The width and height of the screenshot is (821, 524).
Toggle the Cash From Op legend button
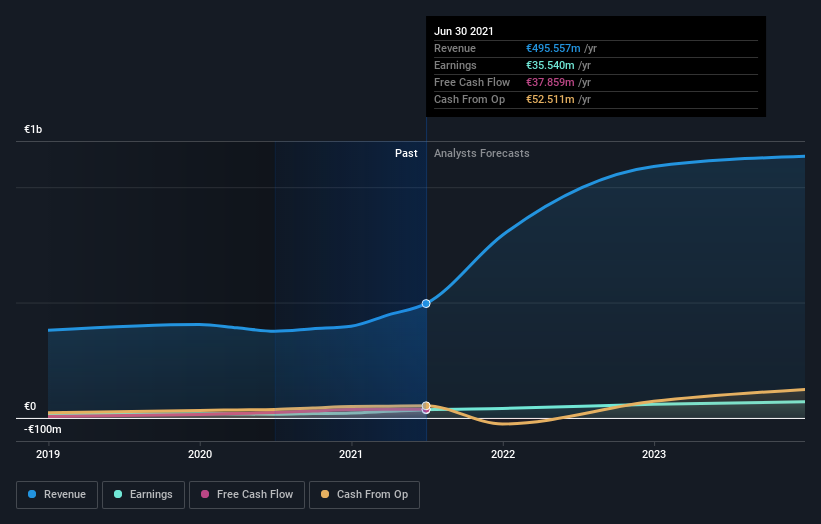[x=364, y=495]
